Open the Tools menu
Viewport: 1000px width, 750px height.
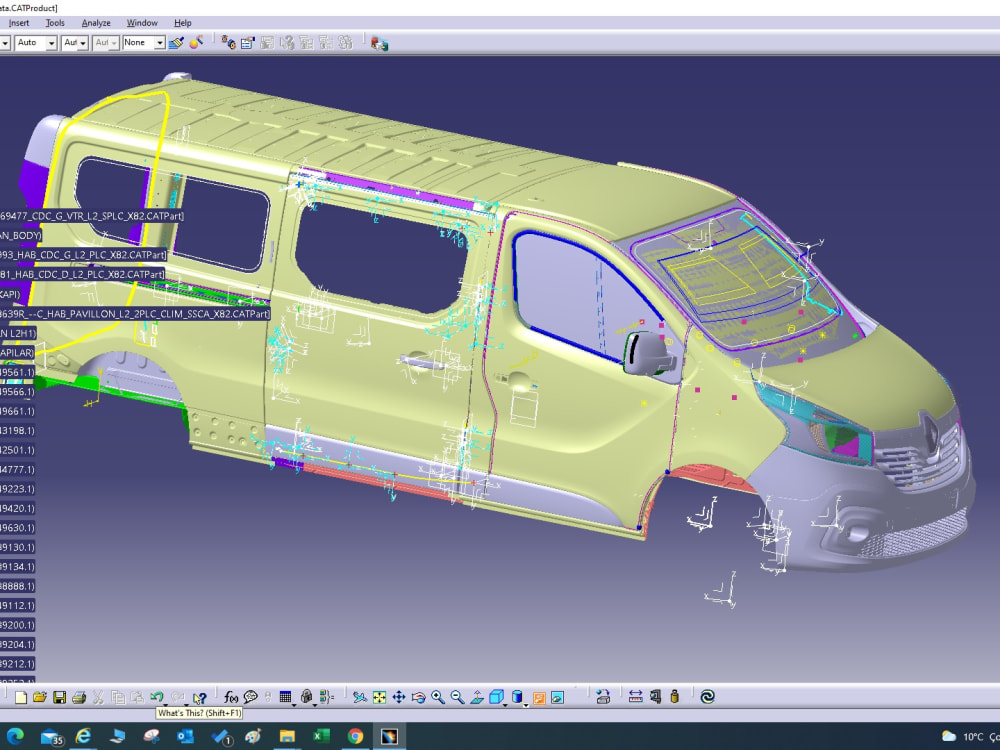55,23
